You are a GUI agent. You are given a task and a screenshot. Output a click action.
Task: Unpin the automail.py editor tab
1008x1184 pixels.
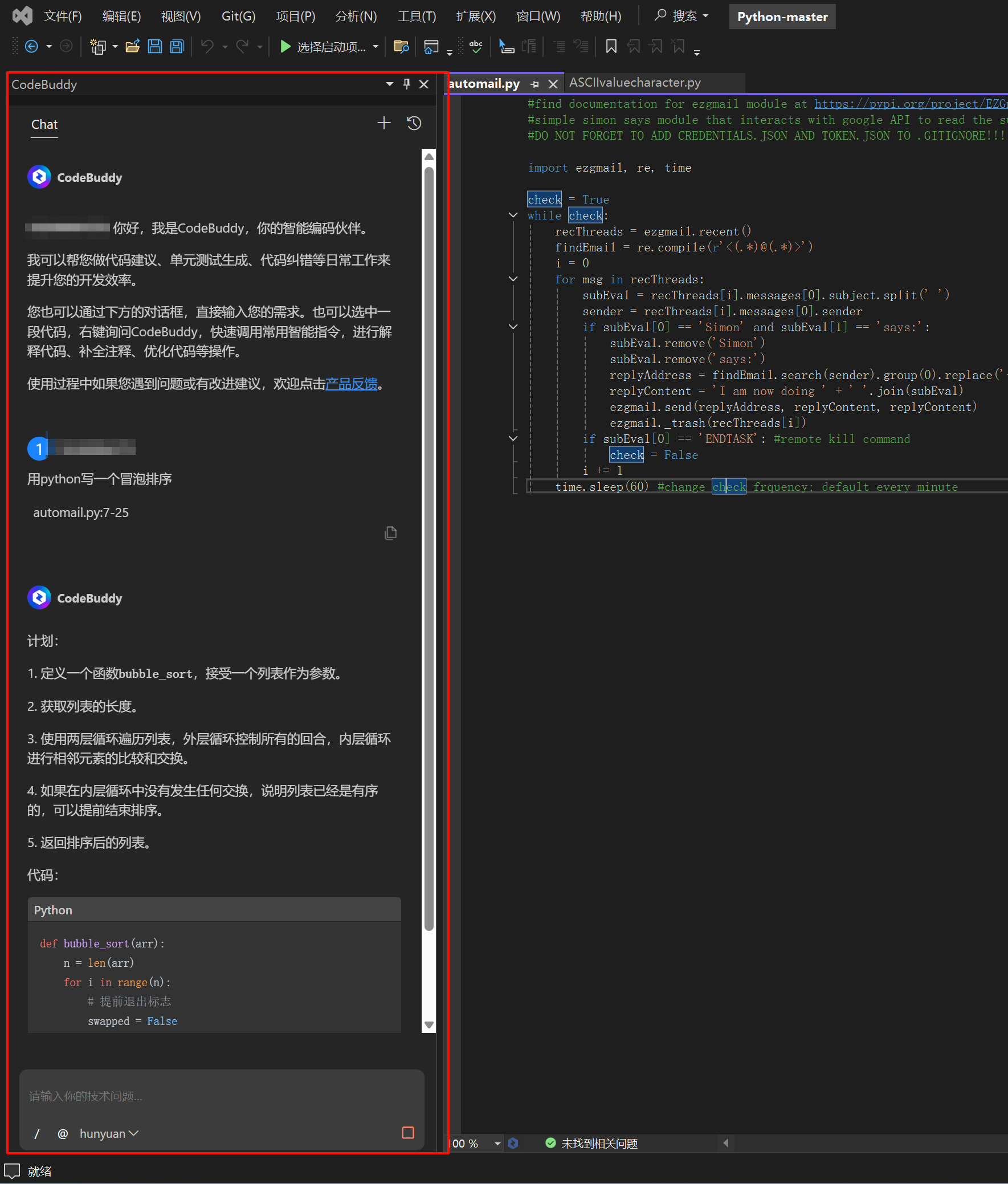click(x=534, y=83)
